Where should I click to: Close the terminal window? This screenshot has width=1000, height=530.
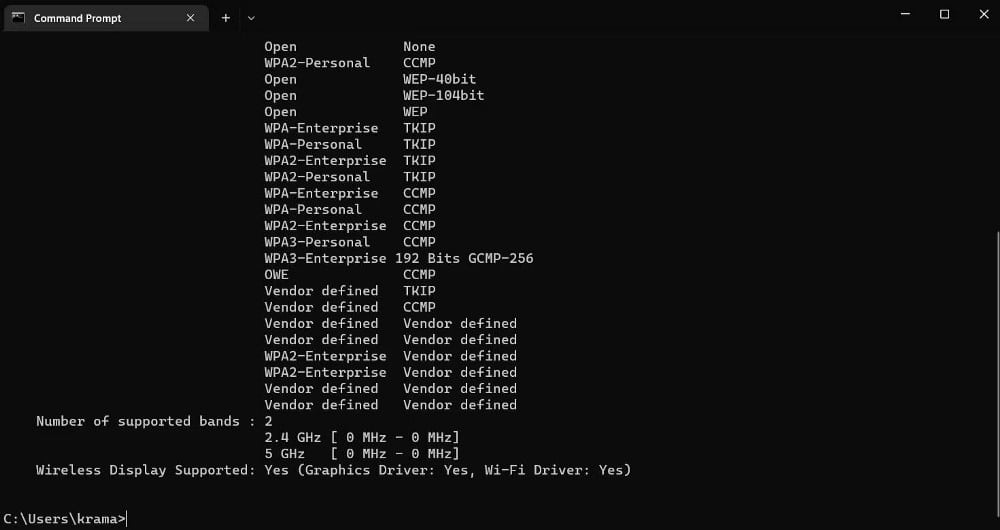[980, 15]
